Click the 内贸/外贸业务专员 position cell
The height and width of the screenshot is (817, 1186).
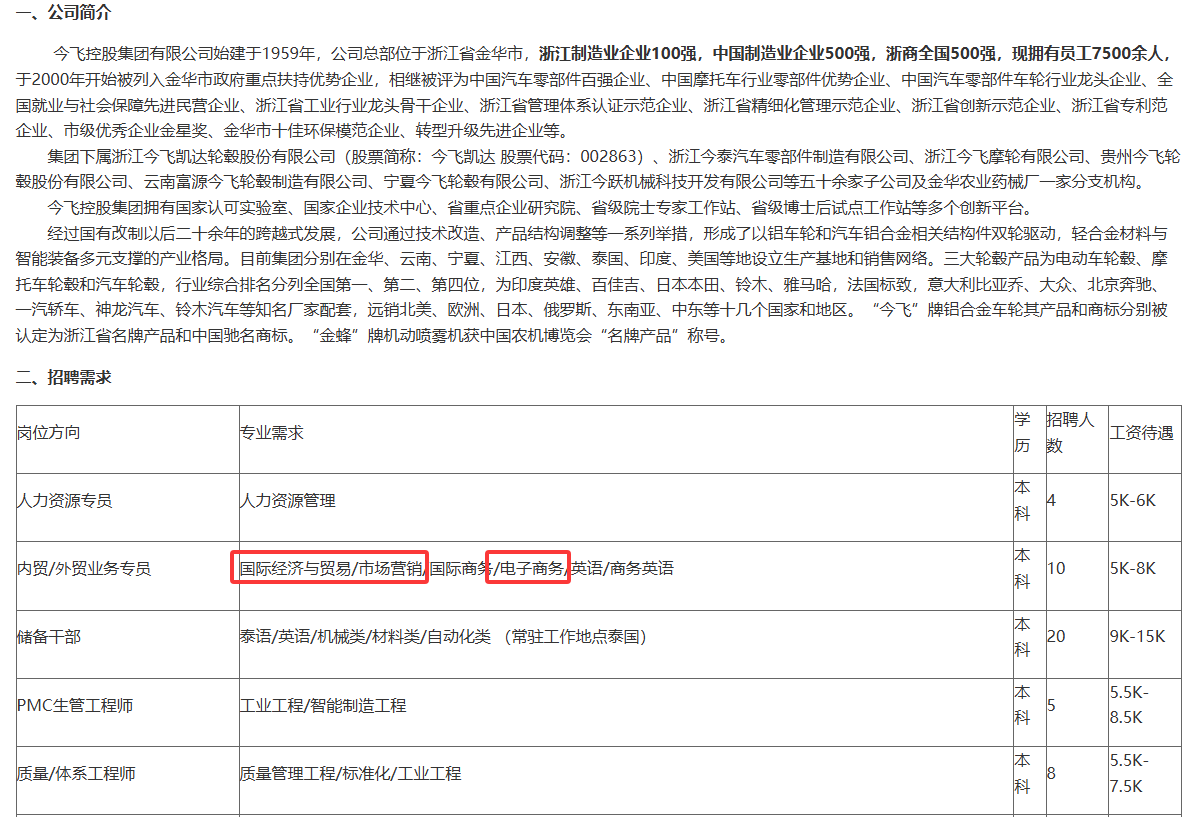point(84,568)
